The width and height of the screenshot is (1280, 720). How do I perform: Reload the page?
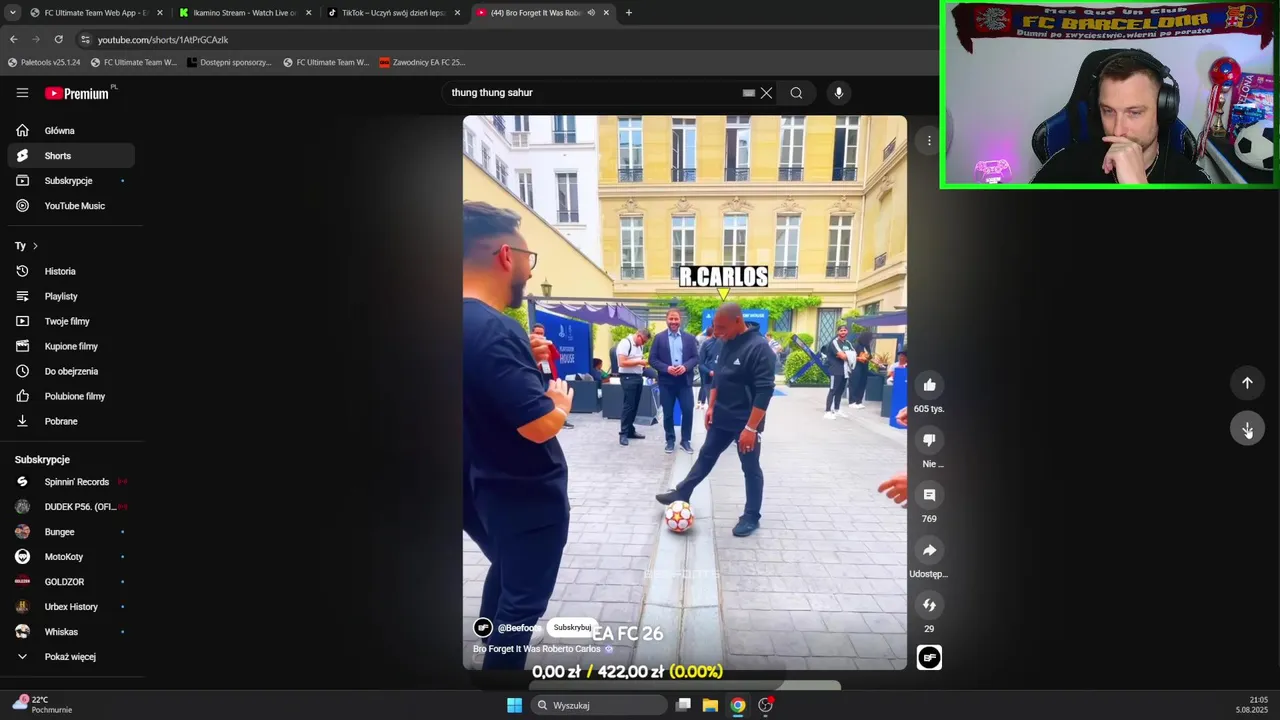click(58, 39)
